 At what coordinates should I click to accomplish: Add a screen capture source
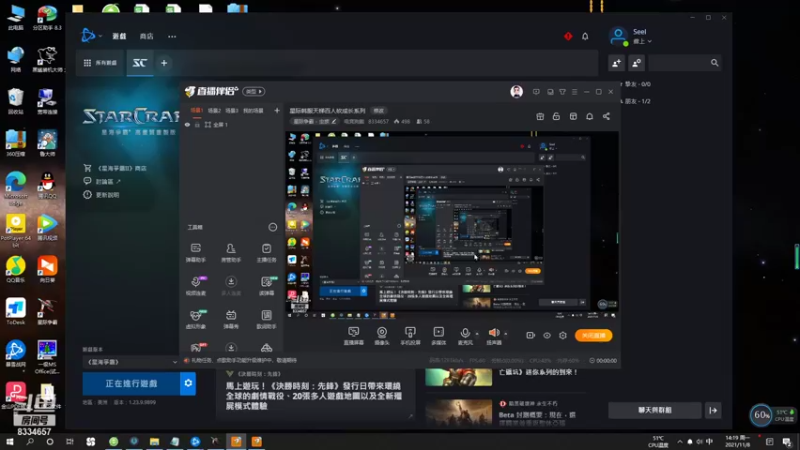[x=353, y=336]
